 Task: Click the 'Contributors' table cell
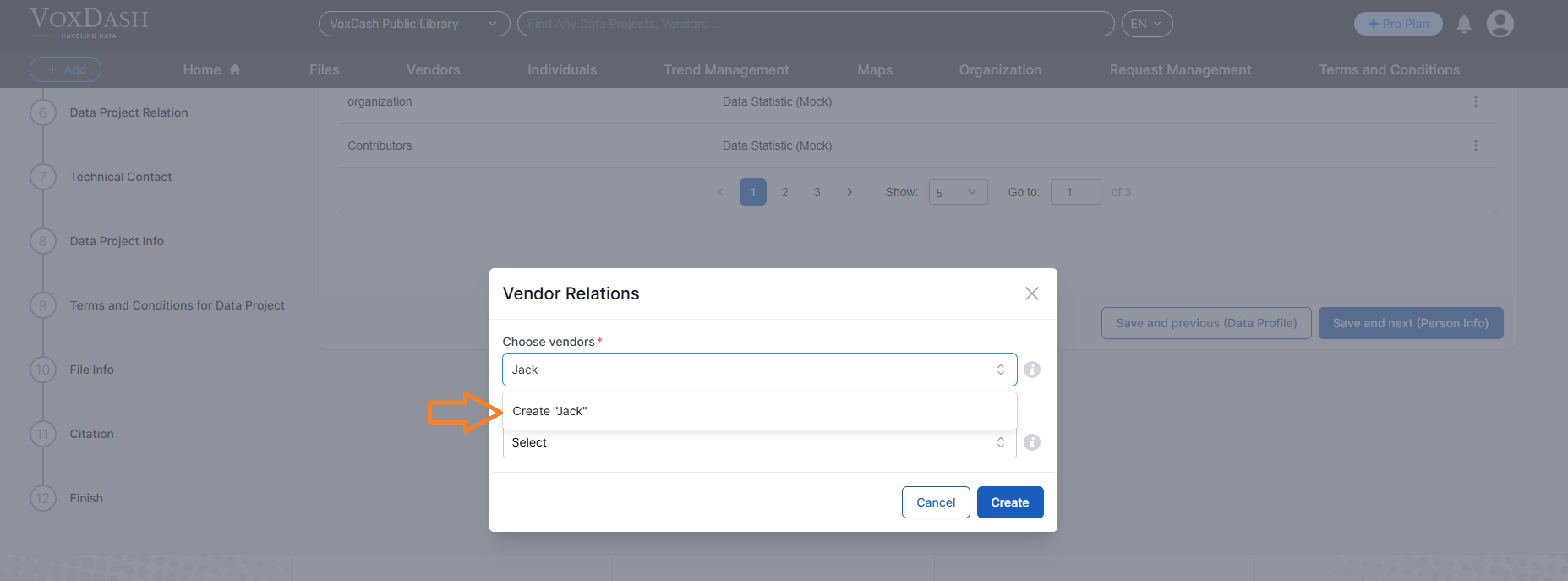(380, 145)
